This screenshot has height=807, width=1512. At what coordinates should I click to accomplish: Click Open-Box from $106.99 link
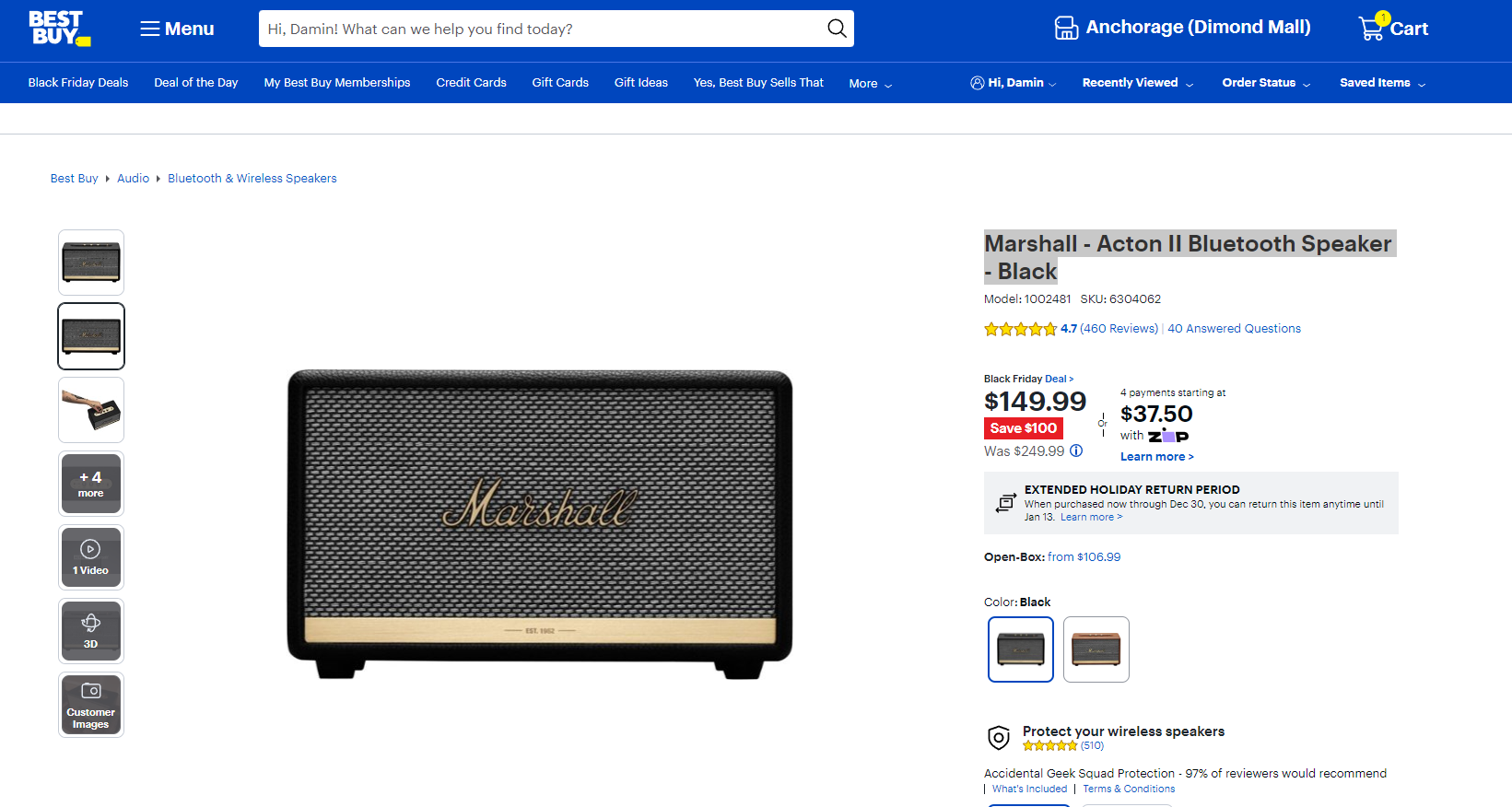(1084, 557)
